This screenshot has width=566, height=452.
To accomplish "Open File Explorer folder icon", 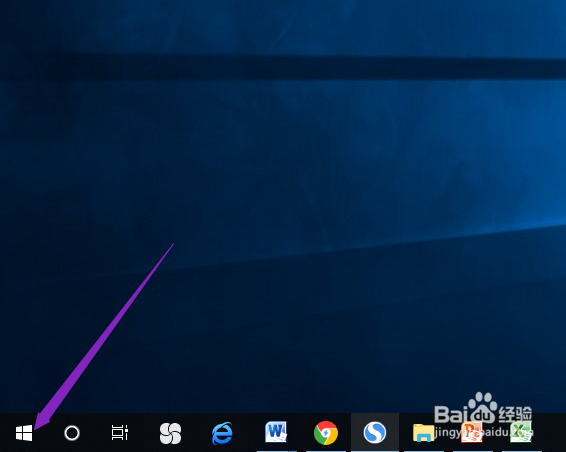I will (x=423, y=433).
